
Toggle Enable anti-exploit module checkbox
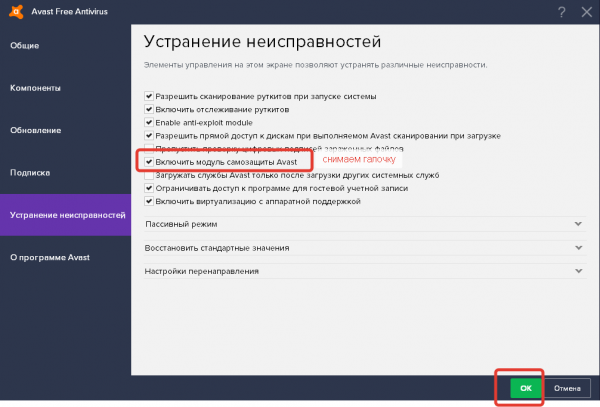149,122
